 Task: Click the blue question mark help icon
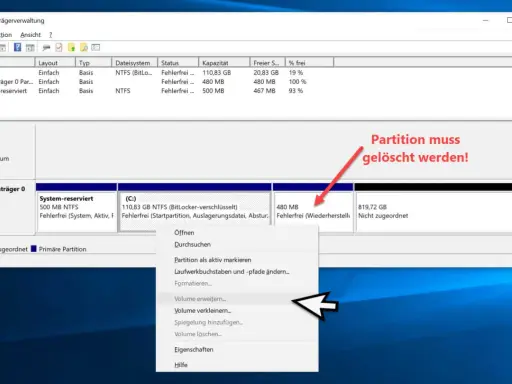(x=17, y=47)
